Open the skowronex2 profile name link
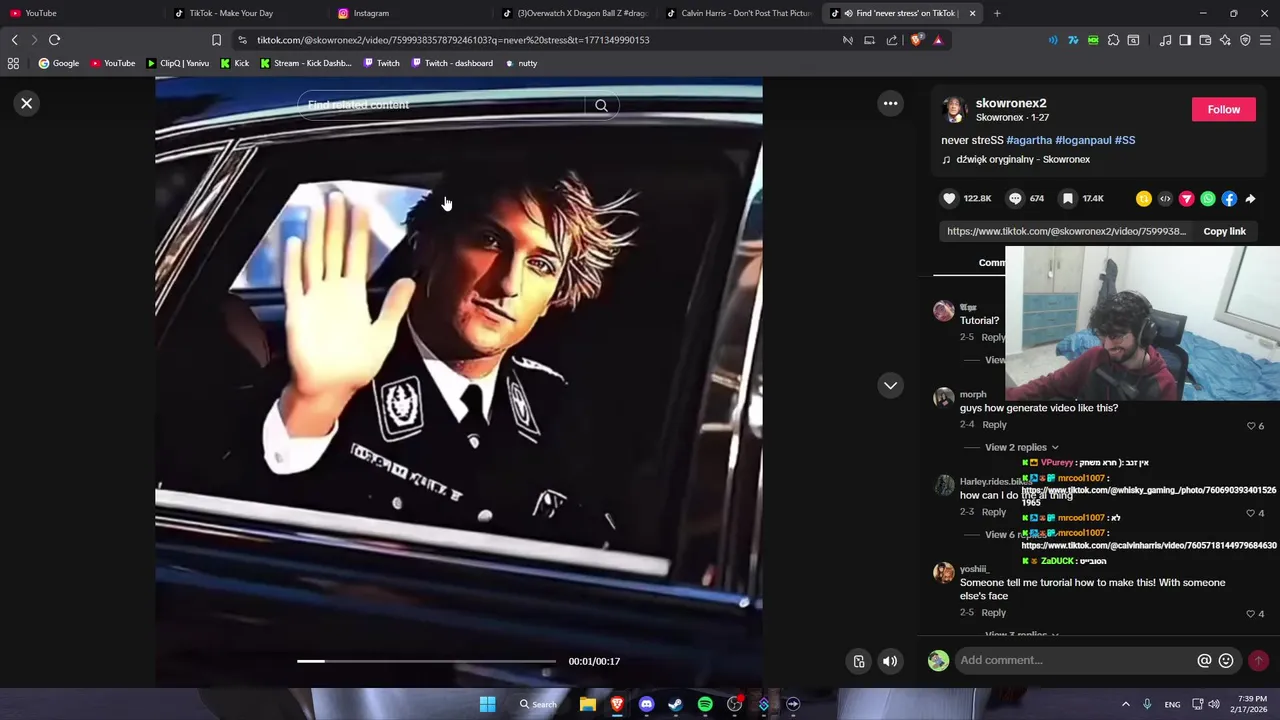 pos(1010,103)
